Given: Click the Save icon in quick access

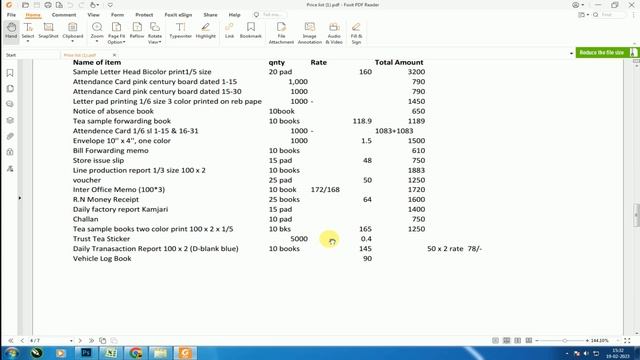Looking at the screenshot, I should pyautogui.click(x=37, y=5).
